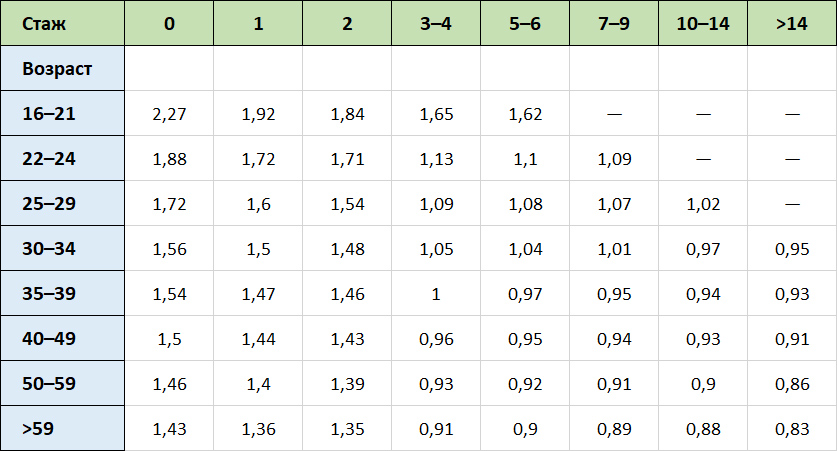Click cell containing 0,86
Viewport: 837px width, 451px height.
(792, 383)
